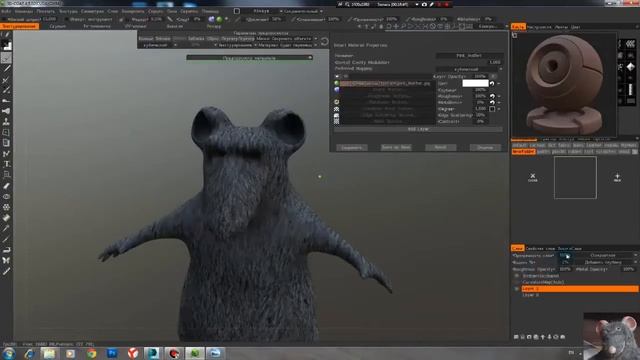Screen dimensions: 640x360
Task: Toggle visibility eye of Layer 1
Action: pos(516,289)
